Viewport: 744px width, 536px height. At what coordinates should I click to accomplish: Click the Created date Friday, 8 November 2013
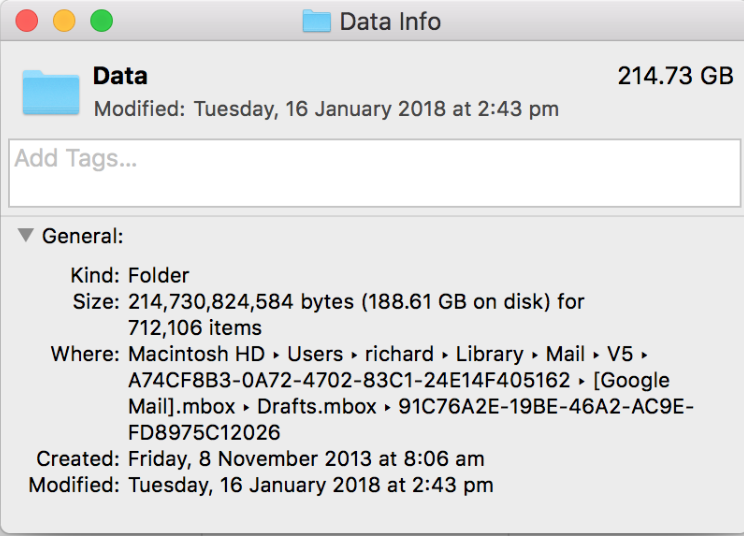tap(306, 459)
